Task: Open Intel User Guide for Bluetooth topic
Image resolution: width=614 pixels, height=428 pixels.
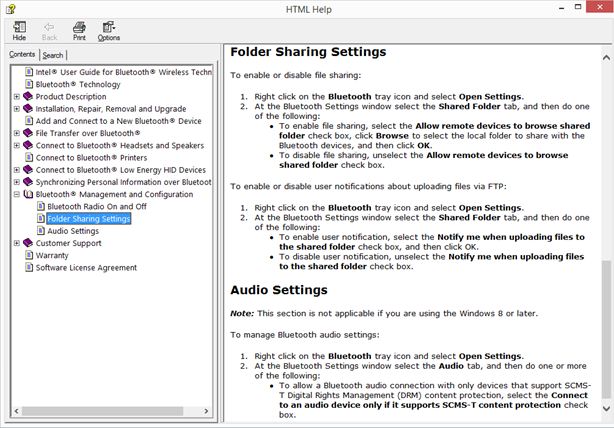Action: (x=123, y=72)
